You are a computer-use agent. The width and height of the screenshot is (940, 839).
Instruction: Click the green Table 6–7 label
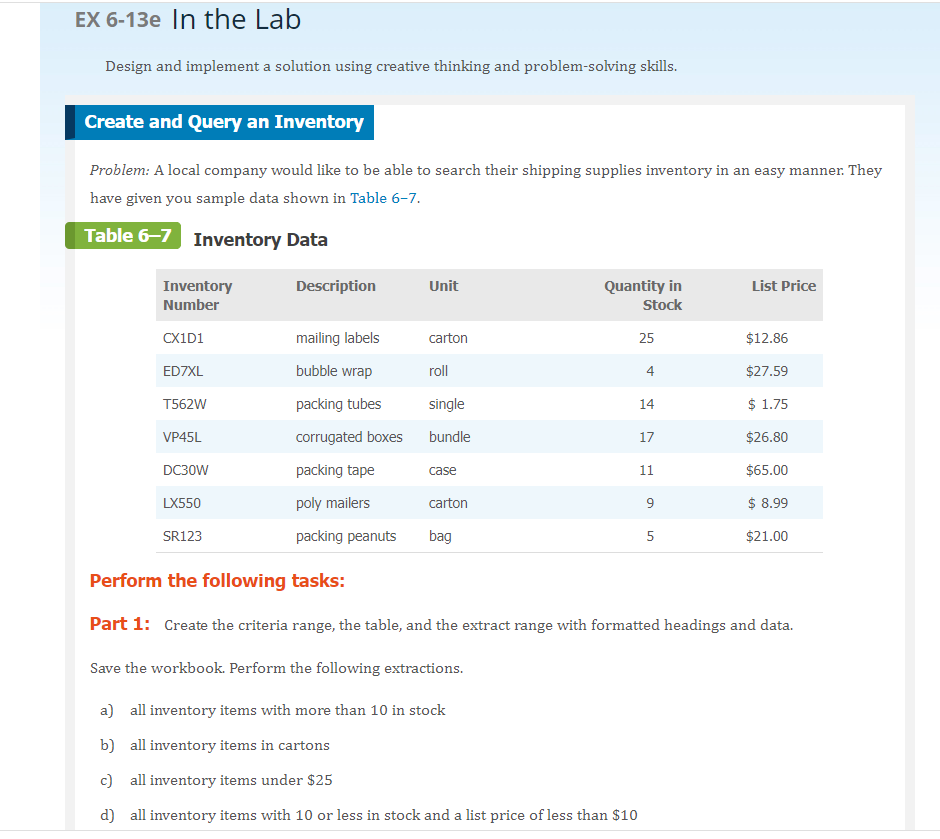pyautogui.click(x=123, y=236)
